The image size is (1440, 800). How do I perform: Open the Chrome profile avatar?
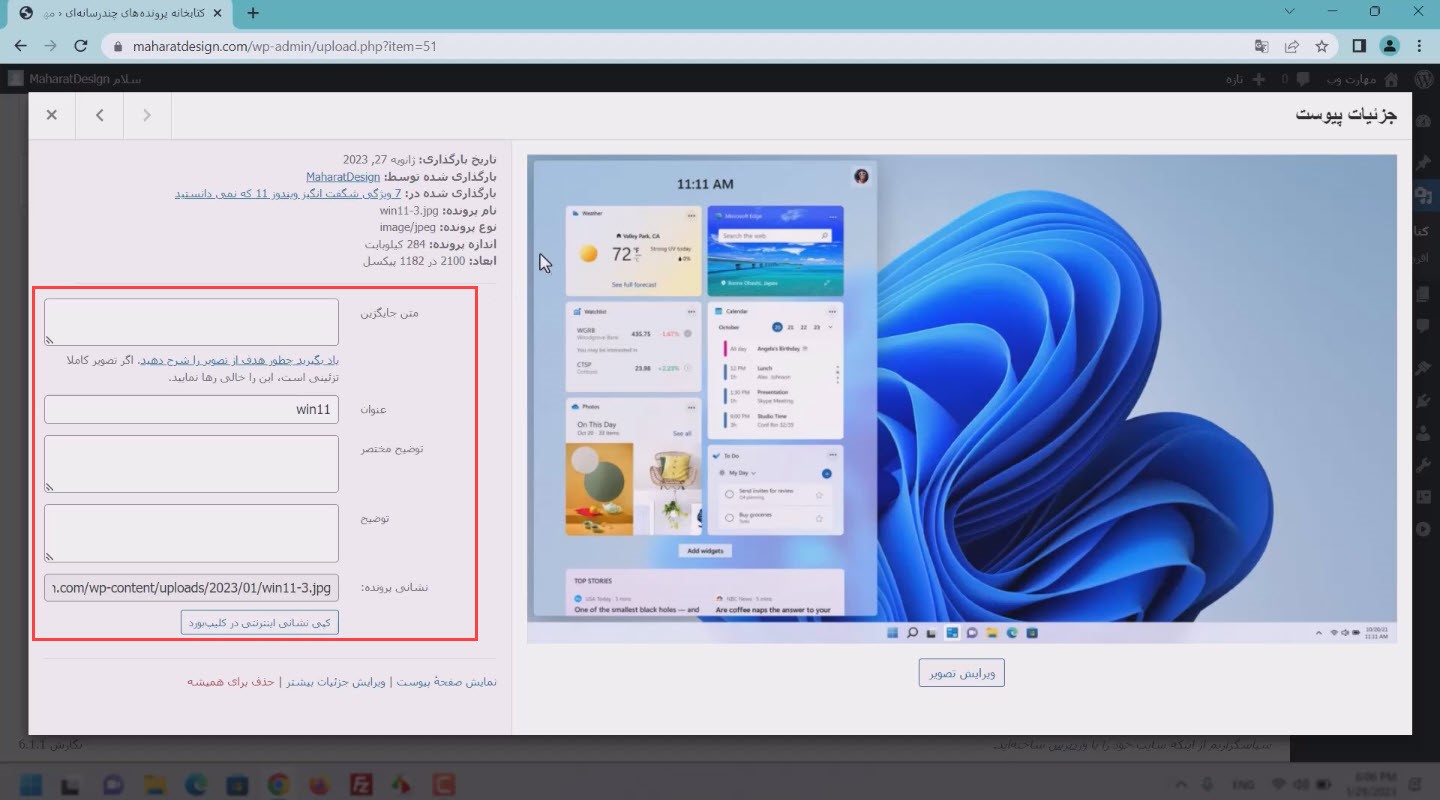click(1389, 46)
